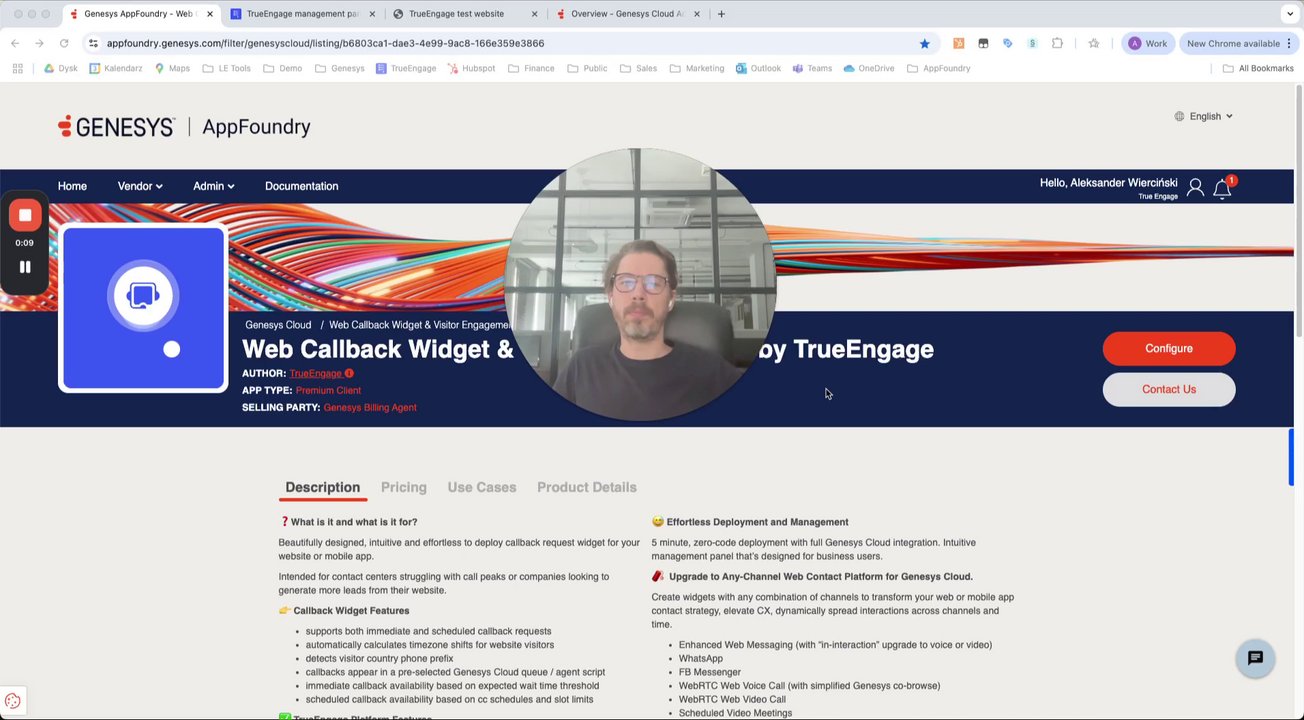Switch to Overview - Genesys Cloud tab

click(x=627, y=14)
